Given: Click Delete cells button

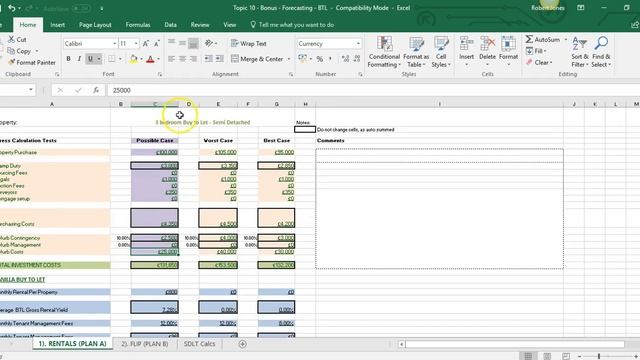Looking at the screenshot, I should pyautogui.click(x=487, y=51).
